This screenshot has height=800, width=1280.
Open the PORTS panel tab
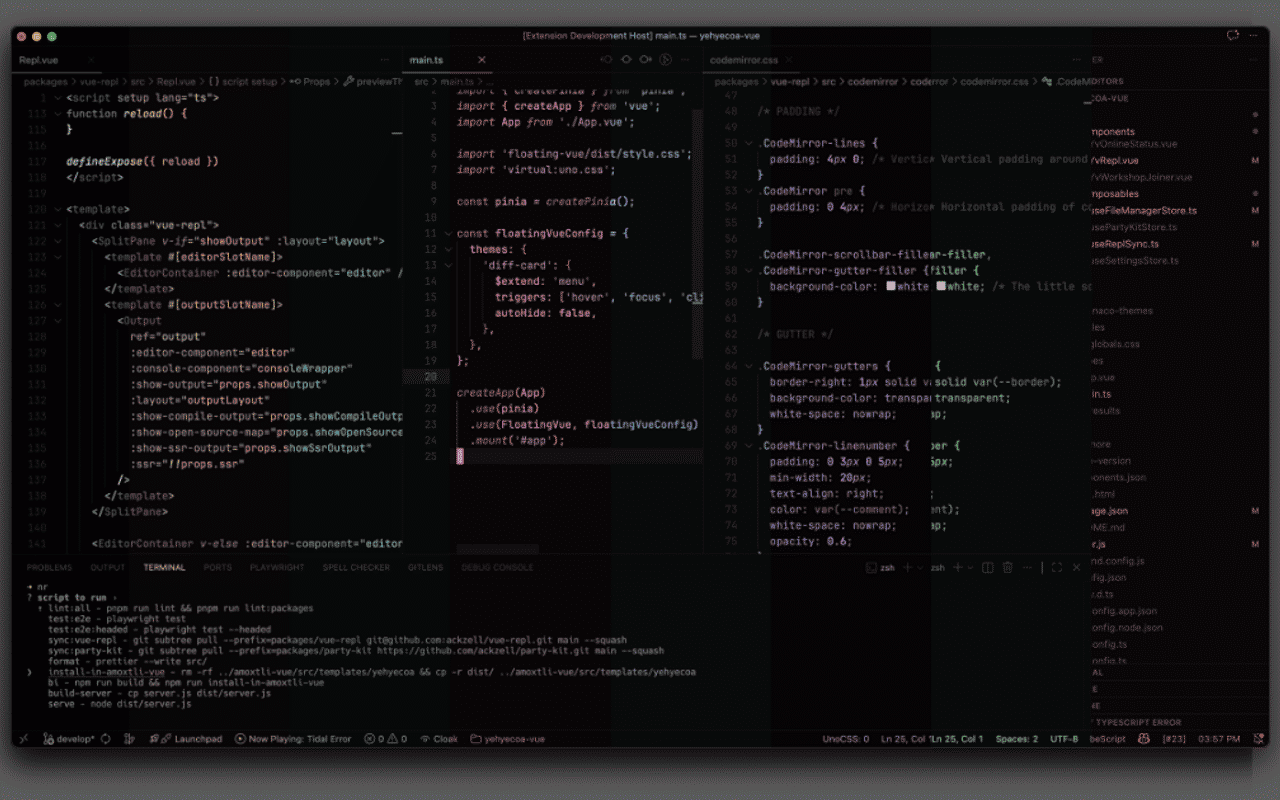tap(217, 567)
